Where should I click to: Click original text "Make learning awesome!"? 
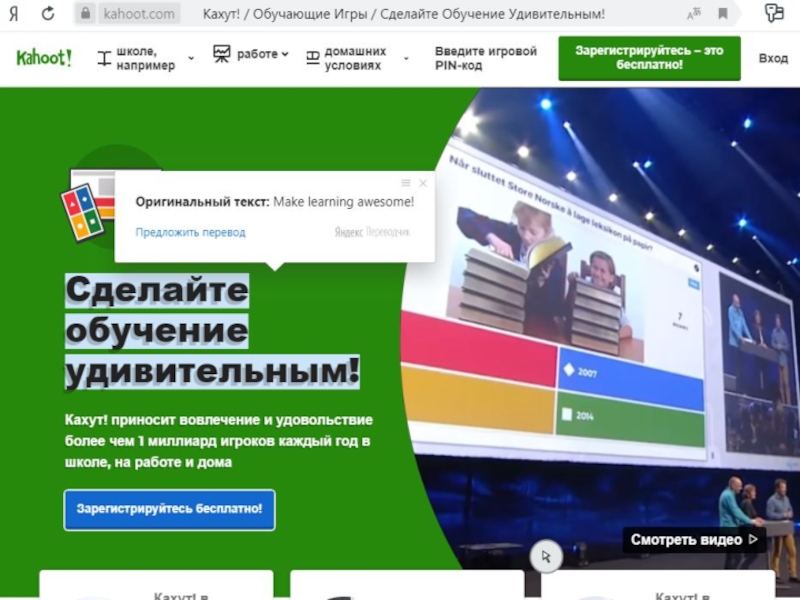tap(343, 202)
